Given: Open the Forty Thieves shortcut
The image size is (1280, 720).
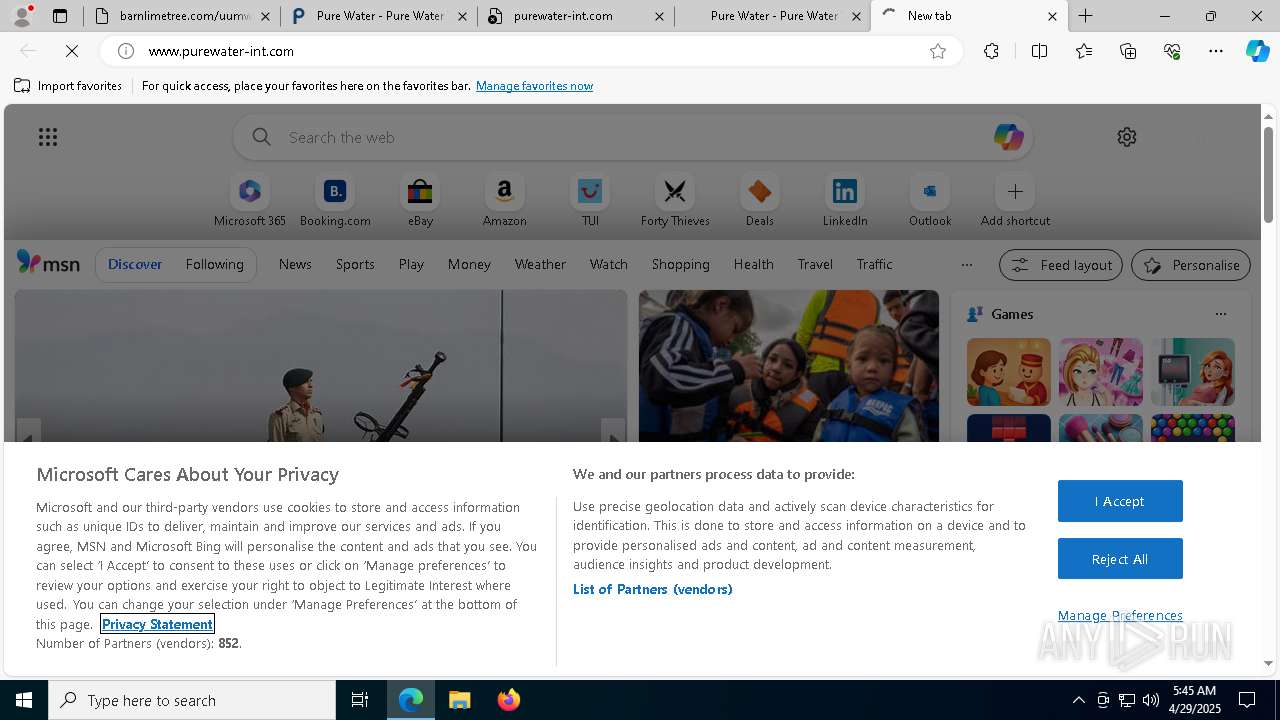Looking at the screenshot, I should [675, 201].
